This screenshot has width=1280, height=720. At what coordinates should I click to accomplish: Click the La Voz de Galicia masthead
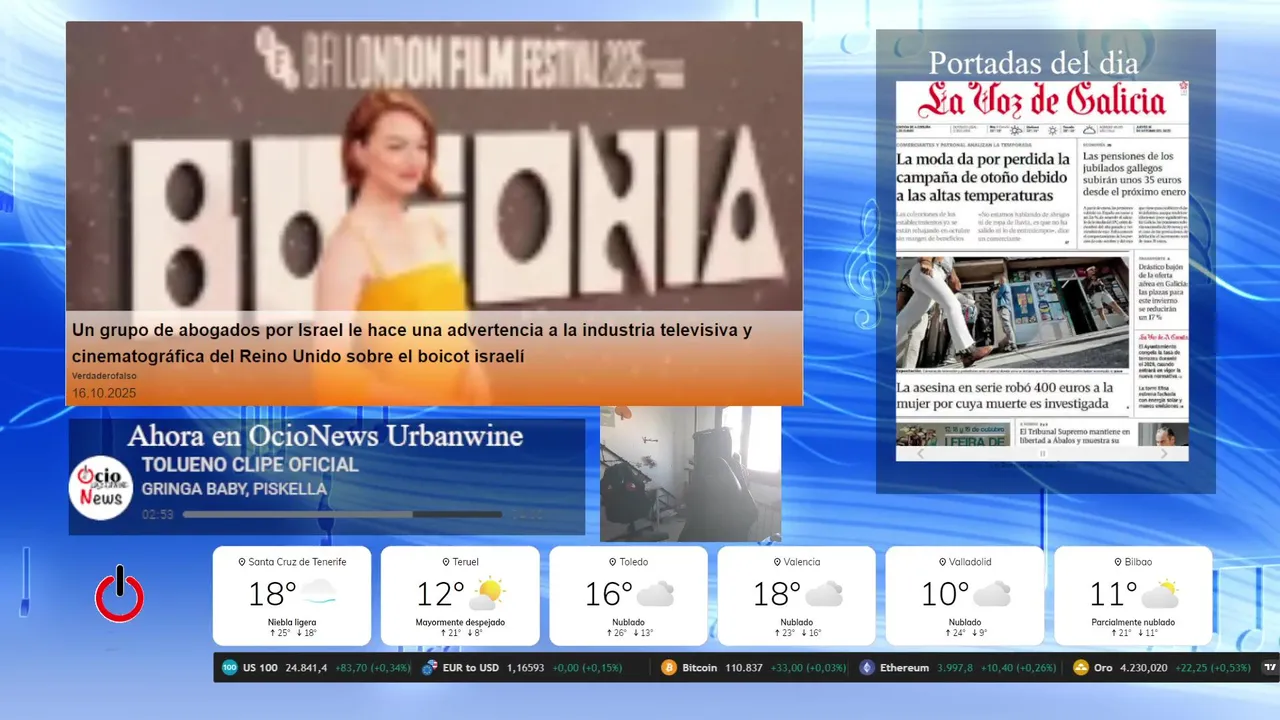pos(1042,101)
